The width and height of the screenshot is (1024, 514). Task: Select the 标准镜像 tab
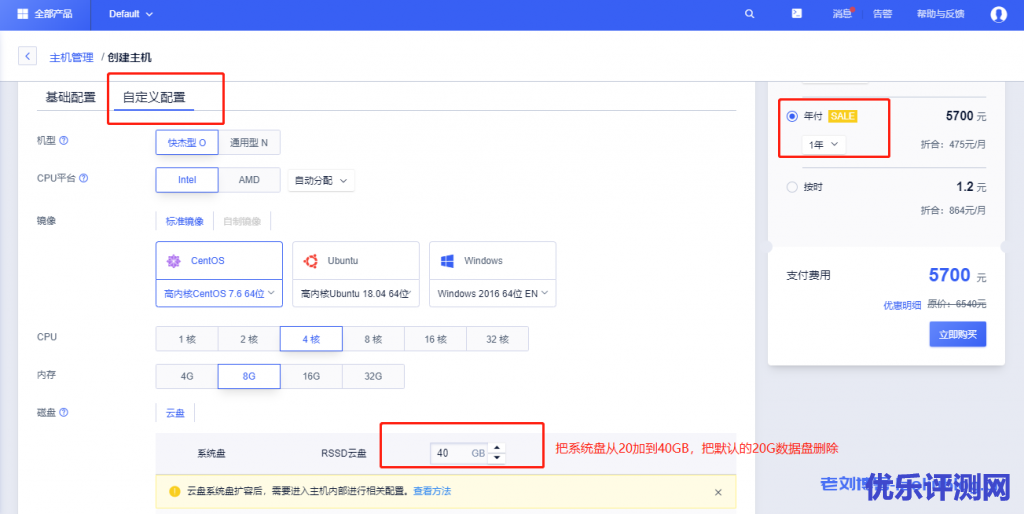pos(185,221)
